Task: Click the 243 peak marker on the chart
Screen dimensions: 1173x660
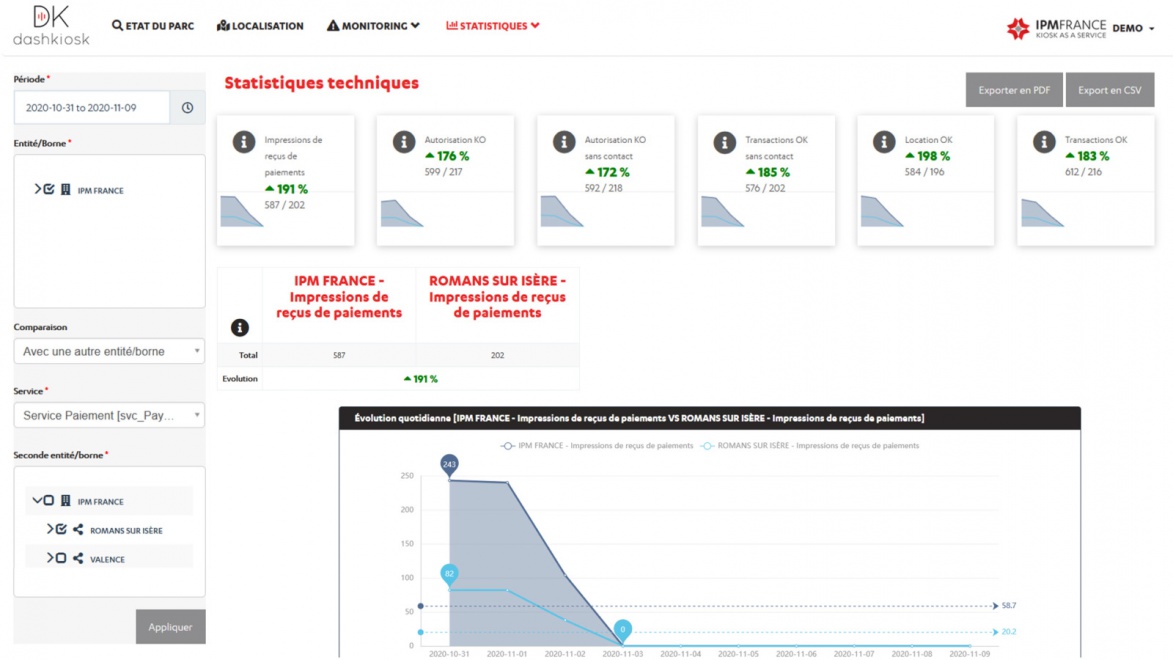Action: pos(449,465)
